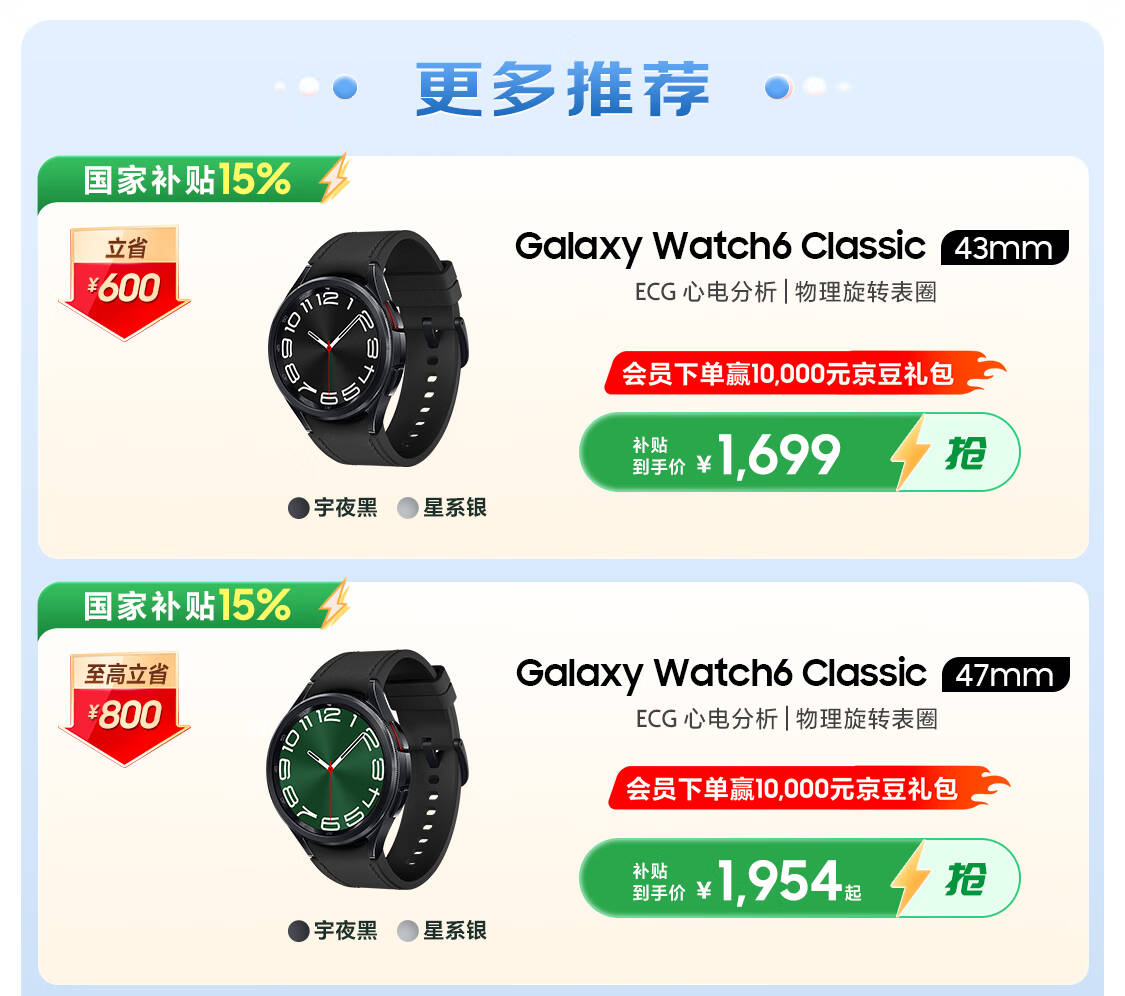The image size is (1125, 996).
Task: Click the first 会员下单赢10,000元京豆礼包 banner
Action: [x=804, y=373]
